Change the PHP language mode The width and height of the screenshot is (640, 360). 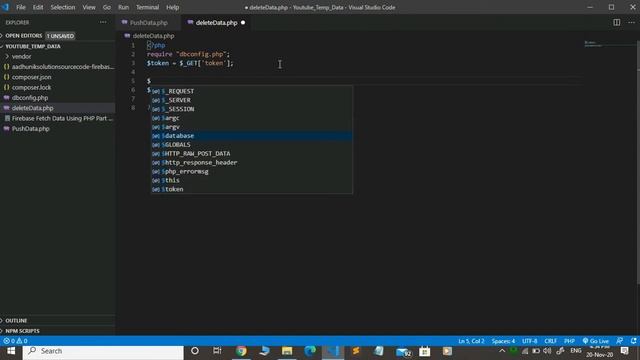[x=569, y=341]
